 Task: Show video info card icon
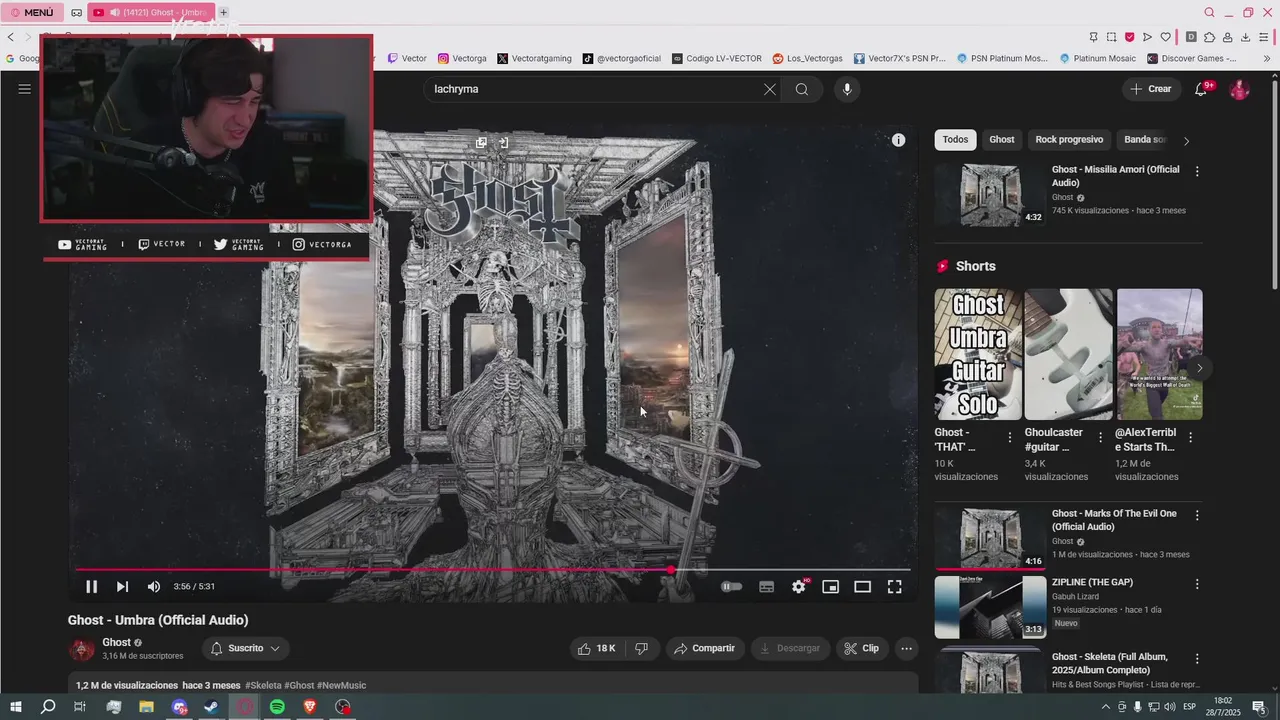[x=898, y=141]
